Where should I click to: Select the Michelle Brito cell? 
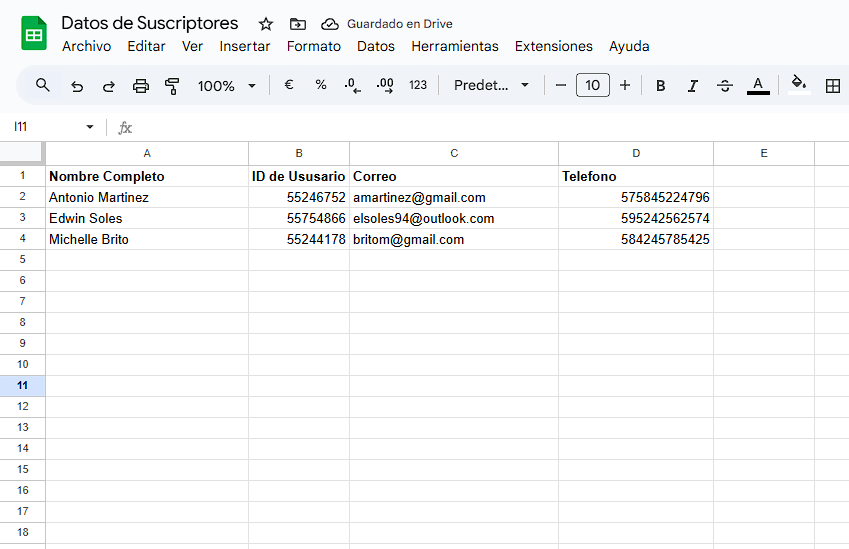(147, 239)
